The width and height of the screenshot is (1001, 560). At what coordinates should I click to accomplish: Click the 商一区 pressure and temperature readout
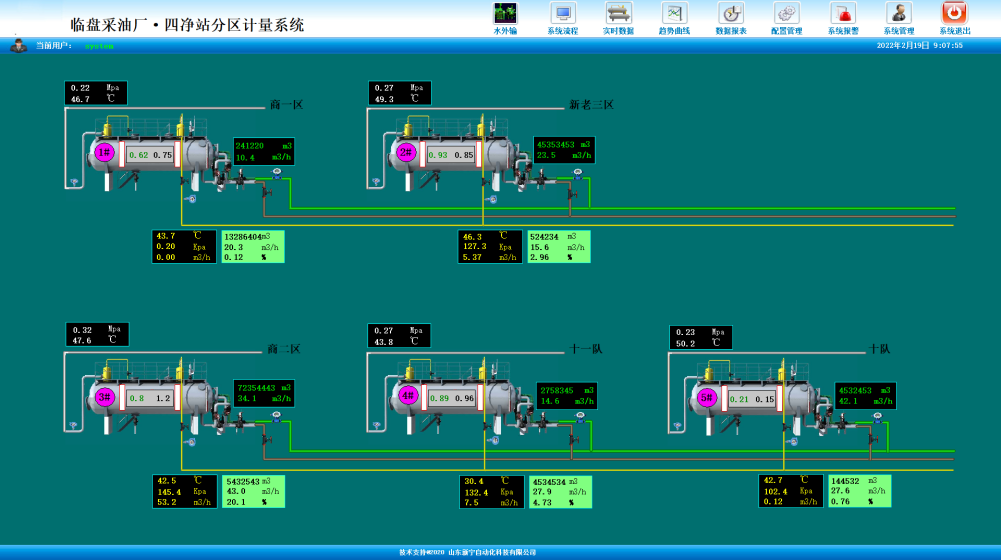[x=96, y=93]
